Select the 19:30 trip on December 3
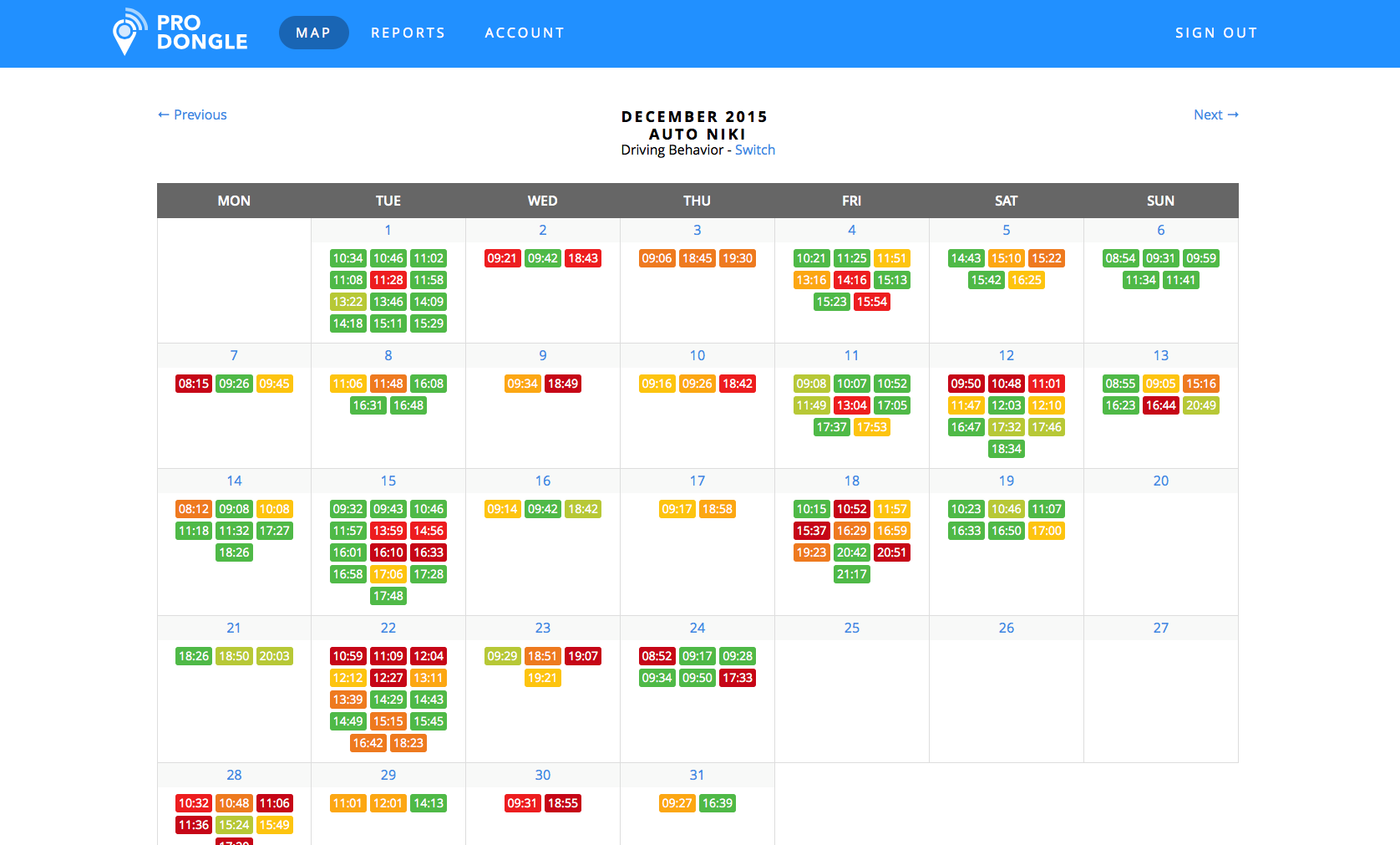Viewport: 1400px width, 845px height. pyautogui.click(x=737, y=258)
